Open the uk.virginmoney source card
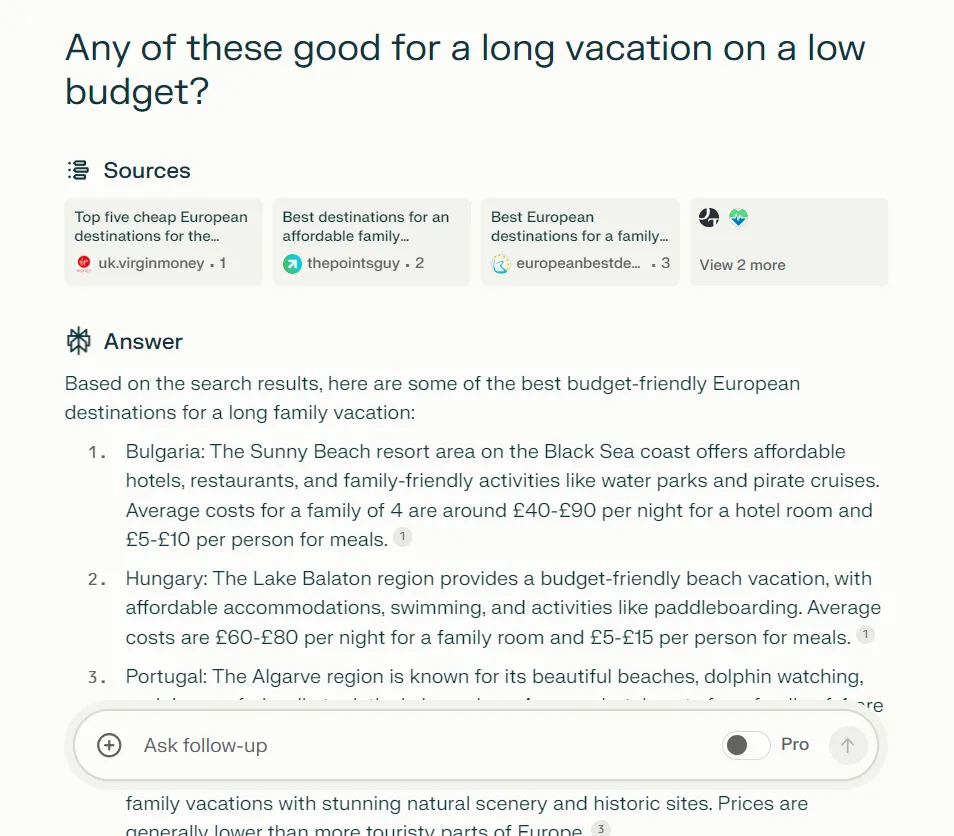Screen dimensions: 954x836 (163, 242)
